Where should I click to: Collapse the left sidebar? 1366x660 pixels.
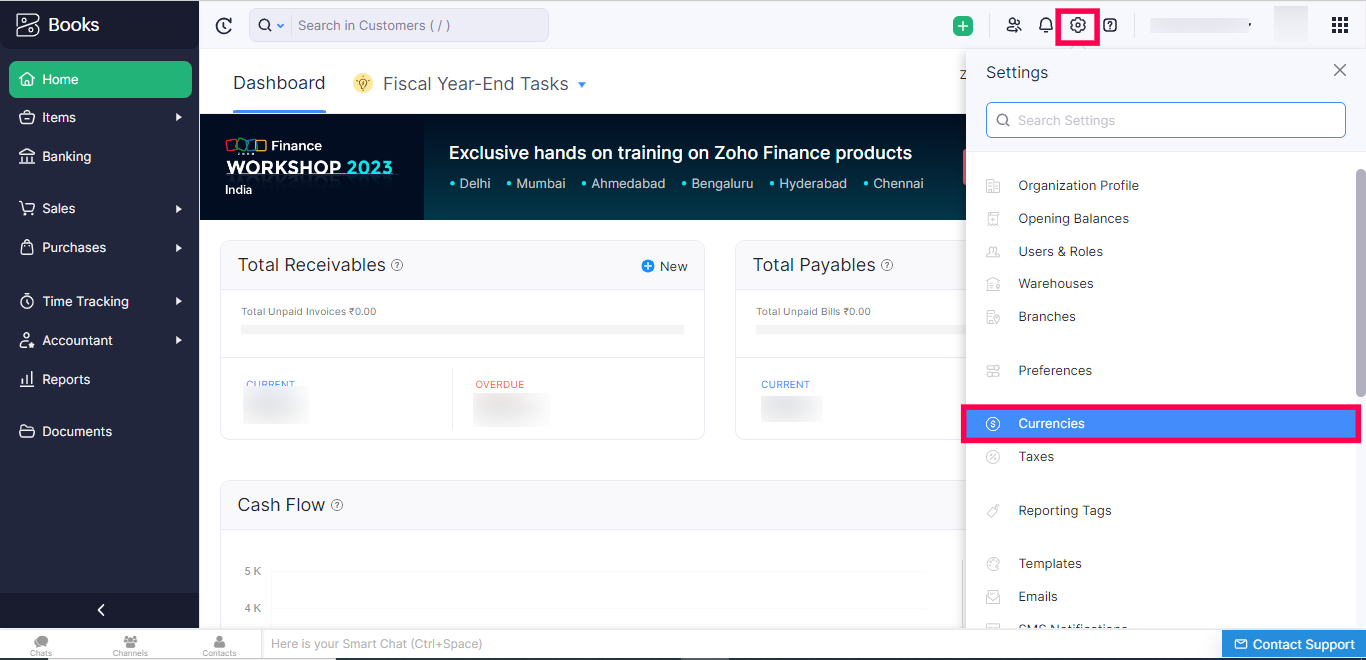coord(100,610)
